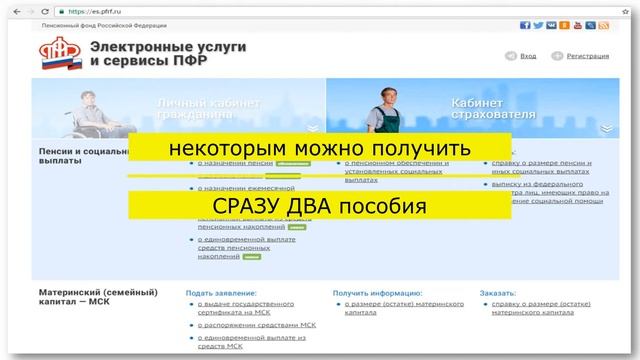Open link о пенсионном обеспечении и установленных социальных выплатах

397,171
